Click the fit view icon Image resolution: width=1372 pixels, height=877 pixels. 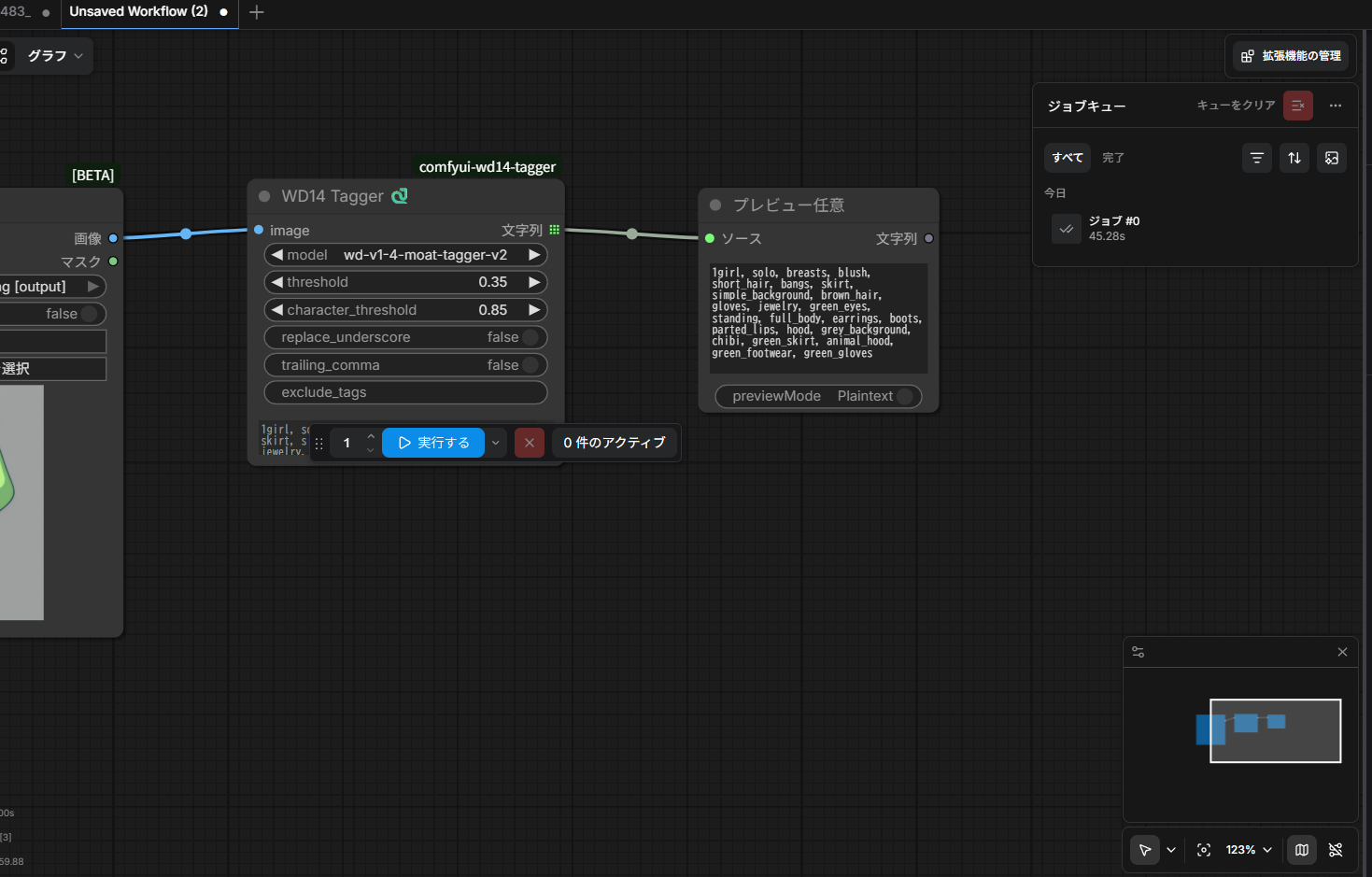click(1204, 850)
